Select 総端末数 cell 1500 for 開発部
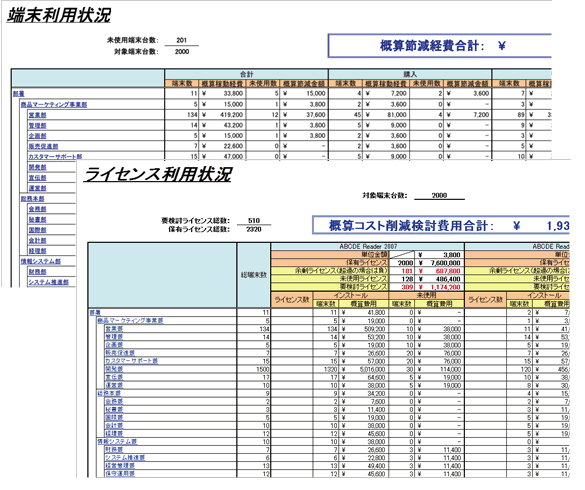Screen dimensions: 585x490 coord(263,369)
